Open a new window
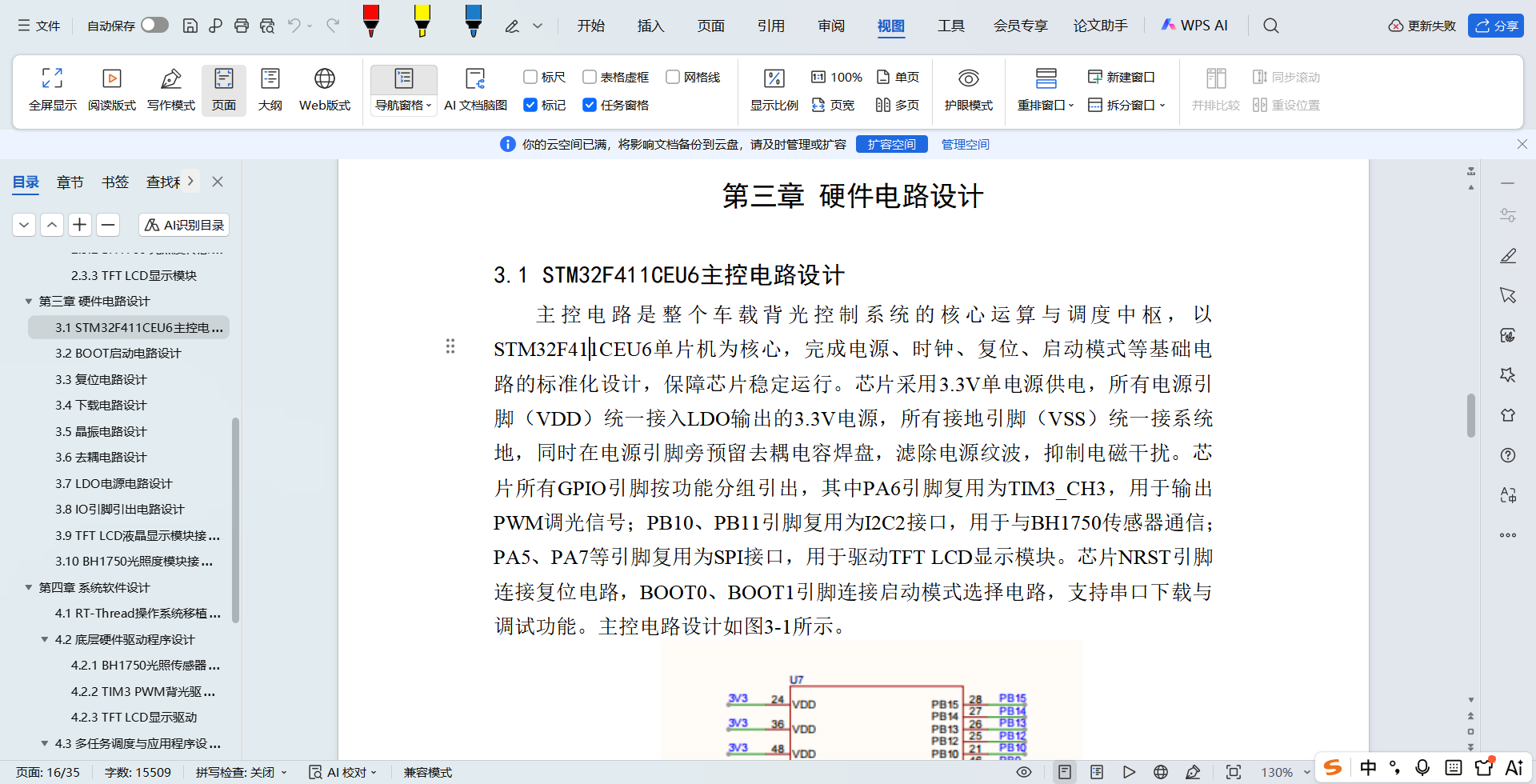The height and width of the screenshot is (784, 1536). 1122,77
